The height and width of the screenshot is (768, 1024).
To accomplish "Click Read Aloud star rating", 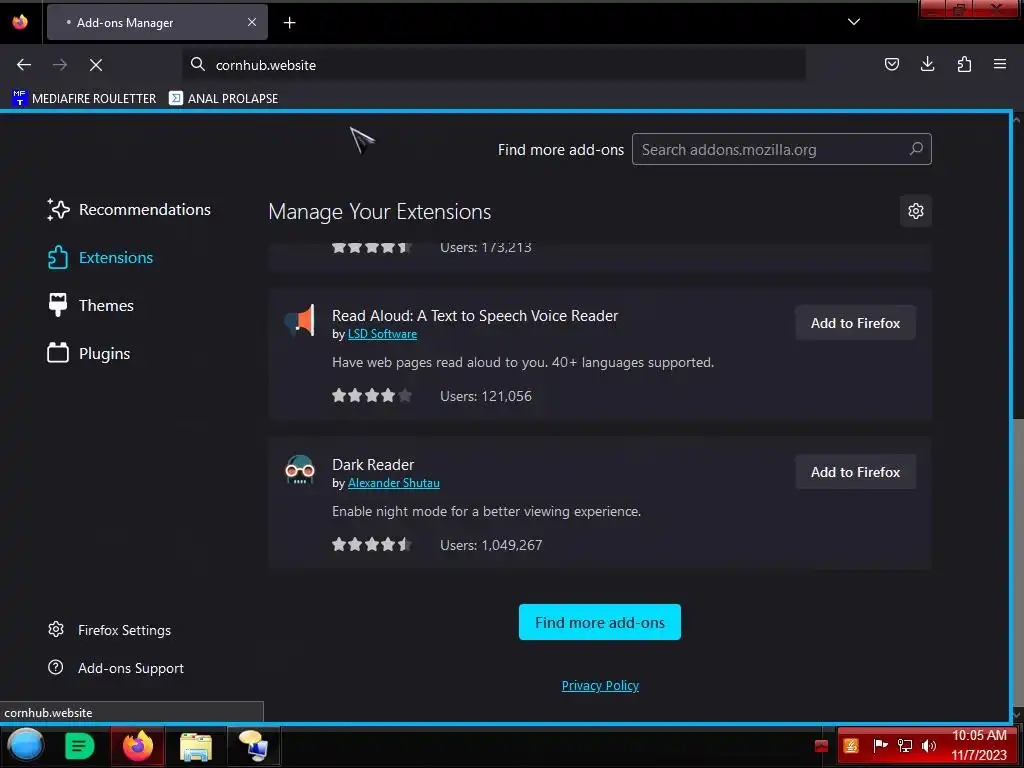I will (x=372, y=396).
